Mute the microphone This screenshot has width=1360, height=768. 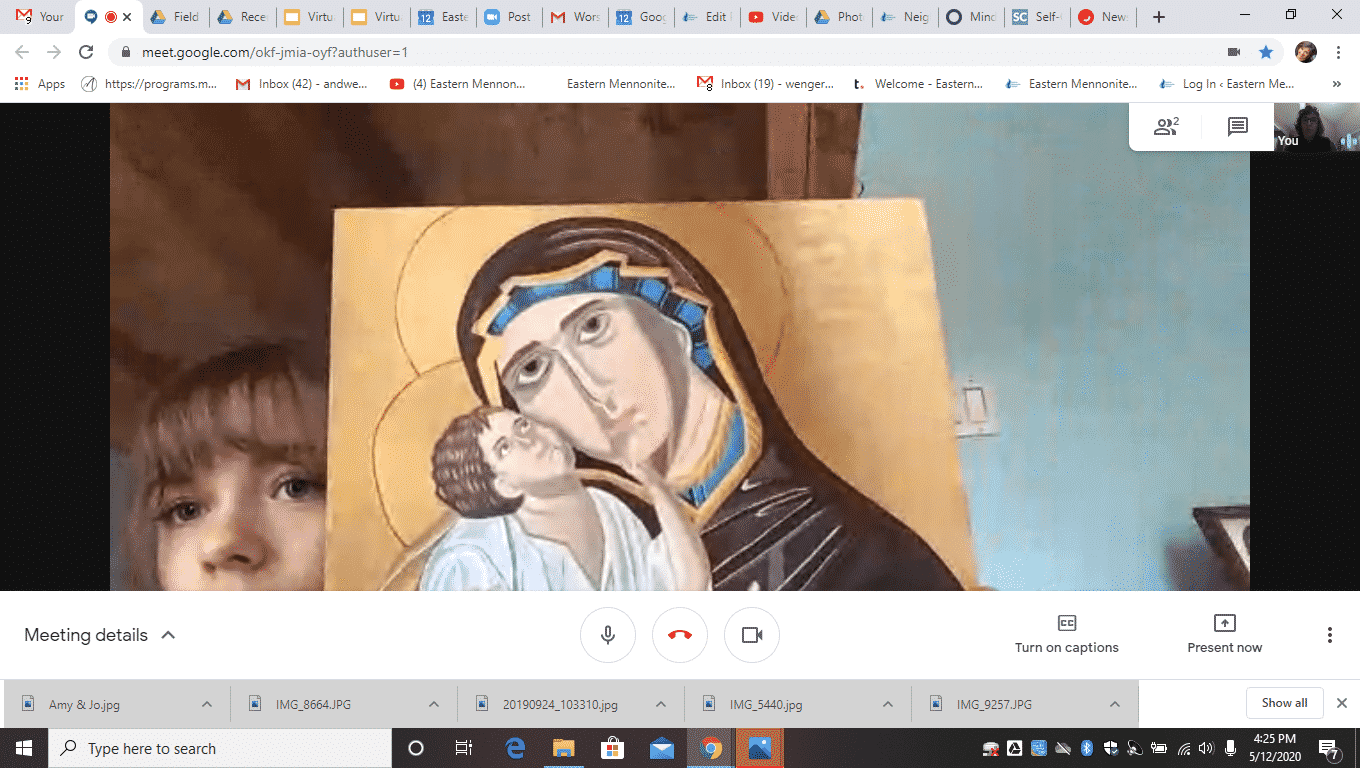coord(608,635)
